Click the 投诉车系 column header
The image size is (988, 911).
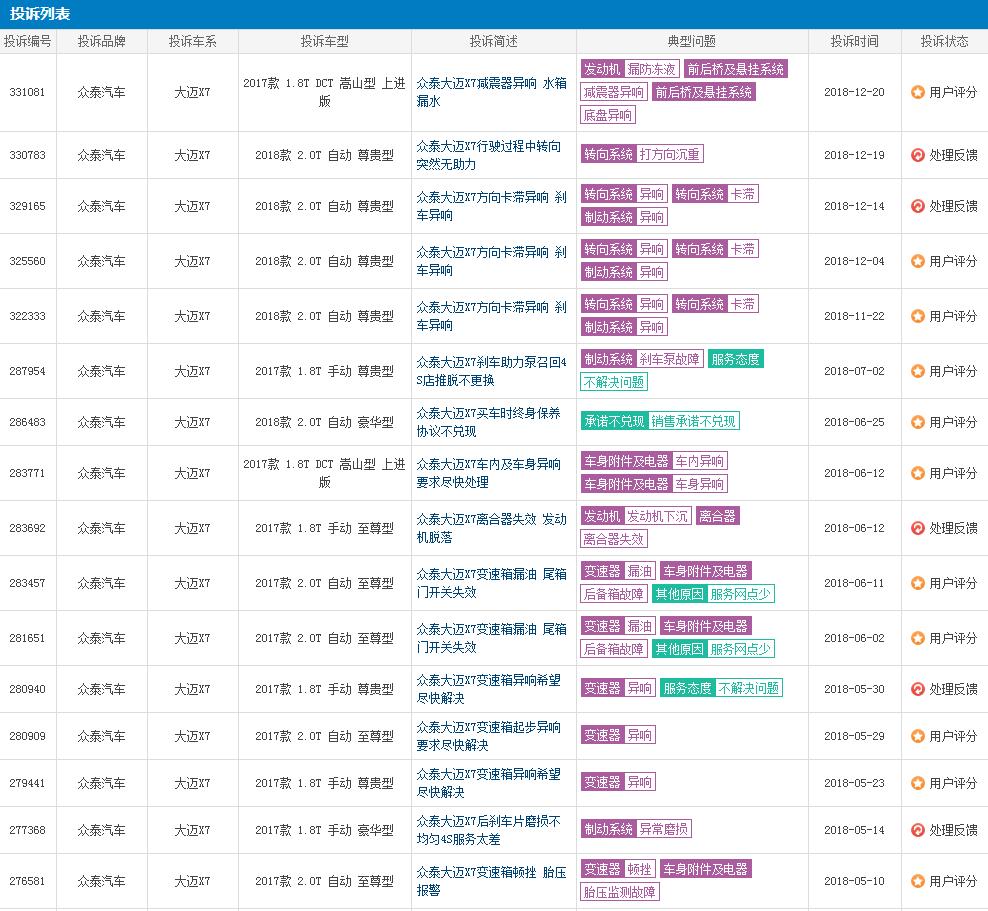point(192,42)
